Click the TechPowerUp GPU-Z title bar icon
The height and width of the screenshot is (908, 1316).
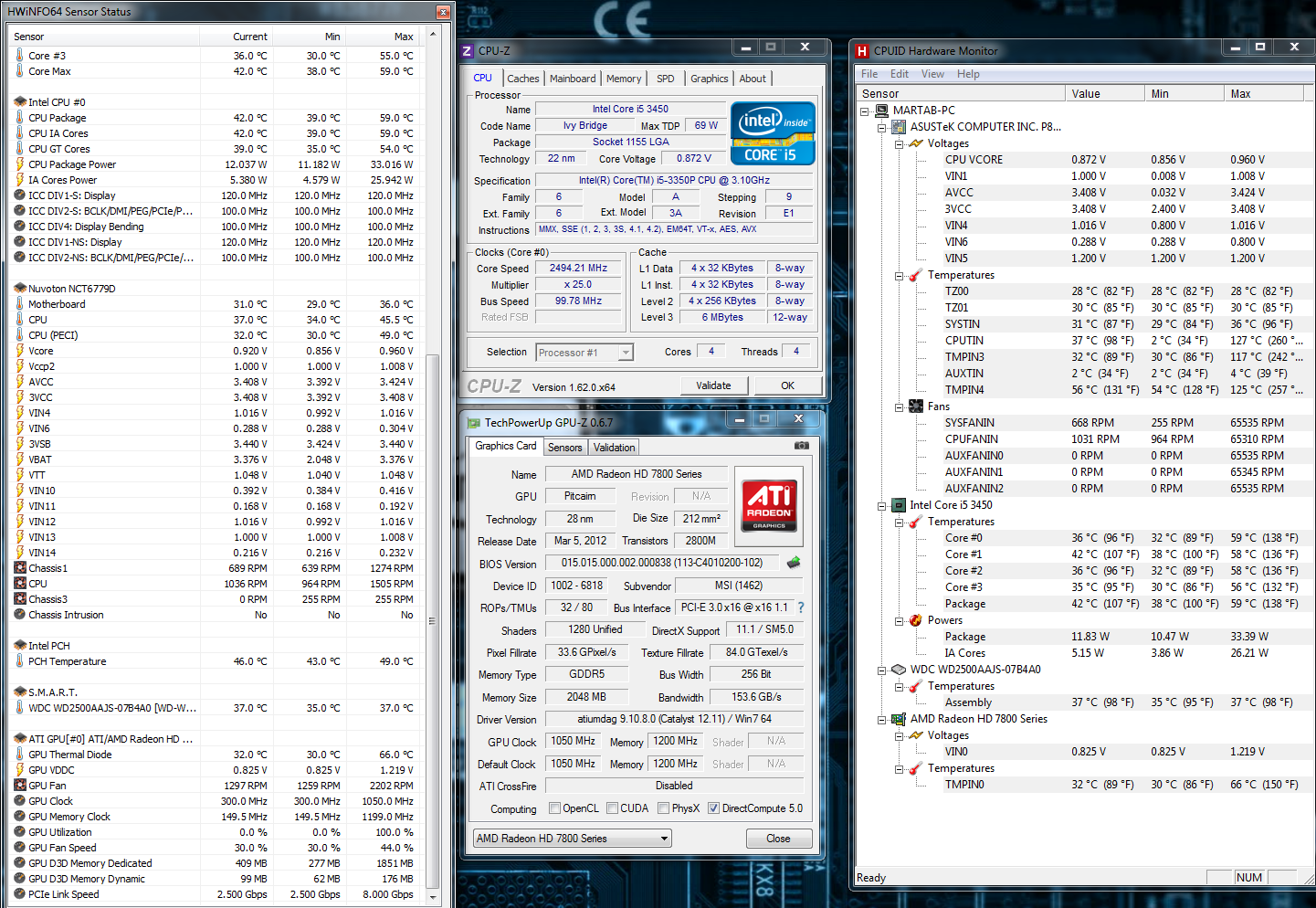473,423
